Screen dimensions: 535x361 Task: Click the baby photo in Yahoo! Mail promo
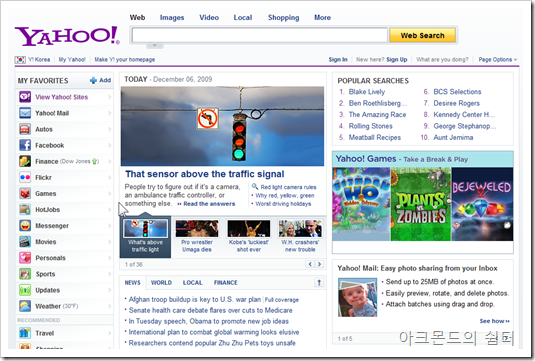pos(358,297)
